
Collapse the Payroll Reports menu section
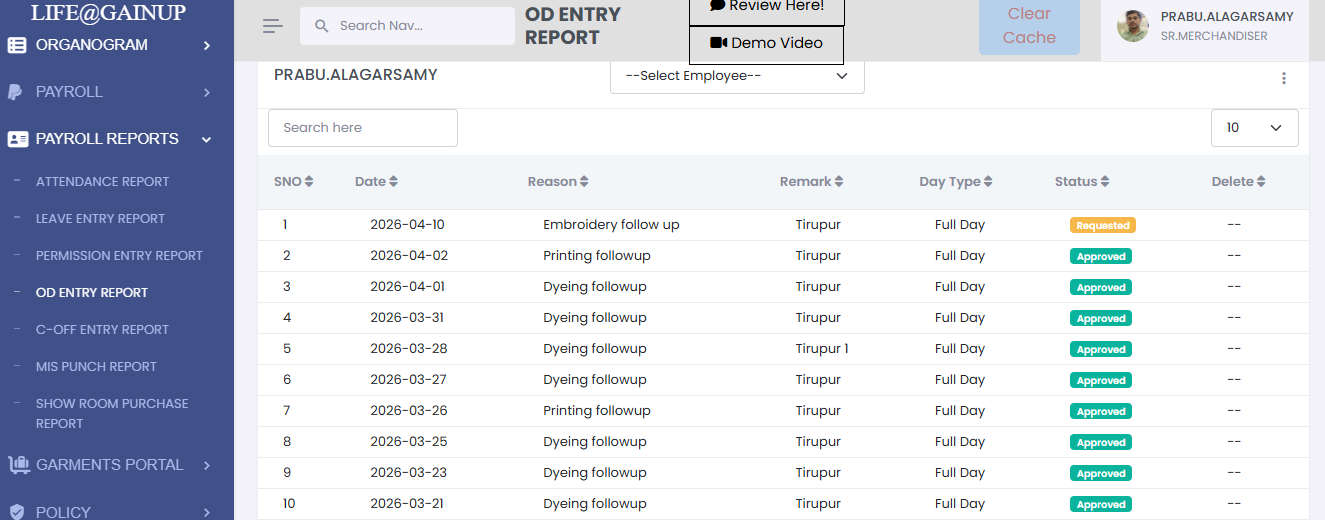[207, 139]
